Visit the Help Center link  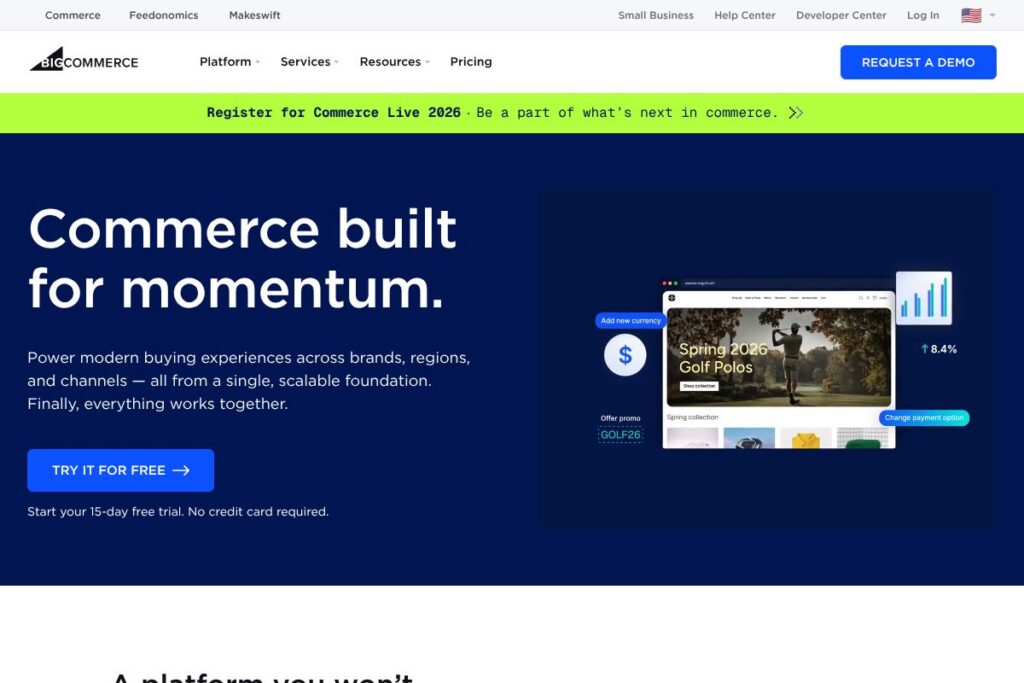pos(745,15)
